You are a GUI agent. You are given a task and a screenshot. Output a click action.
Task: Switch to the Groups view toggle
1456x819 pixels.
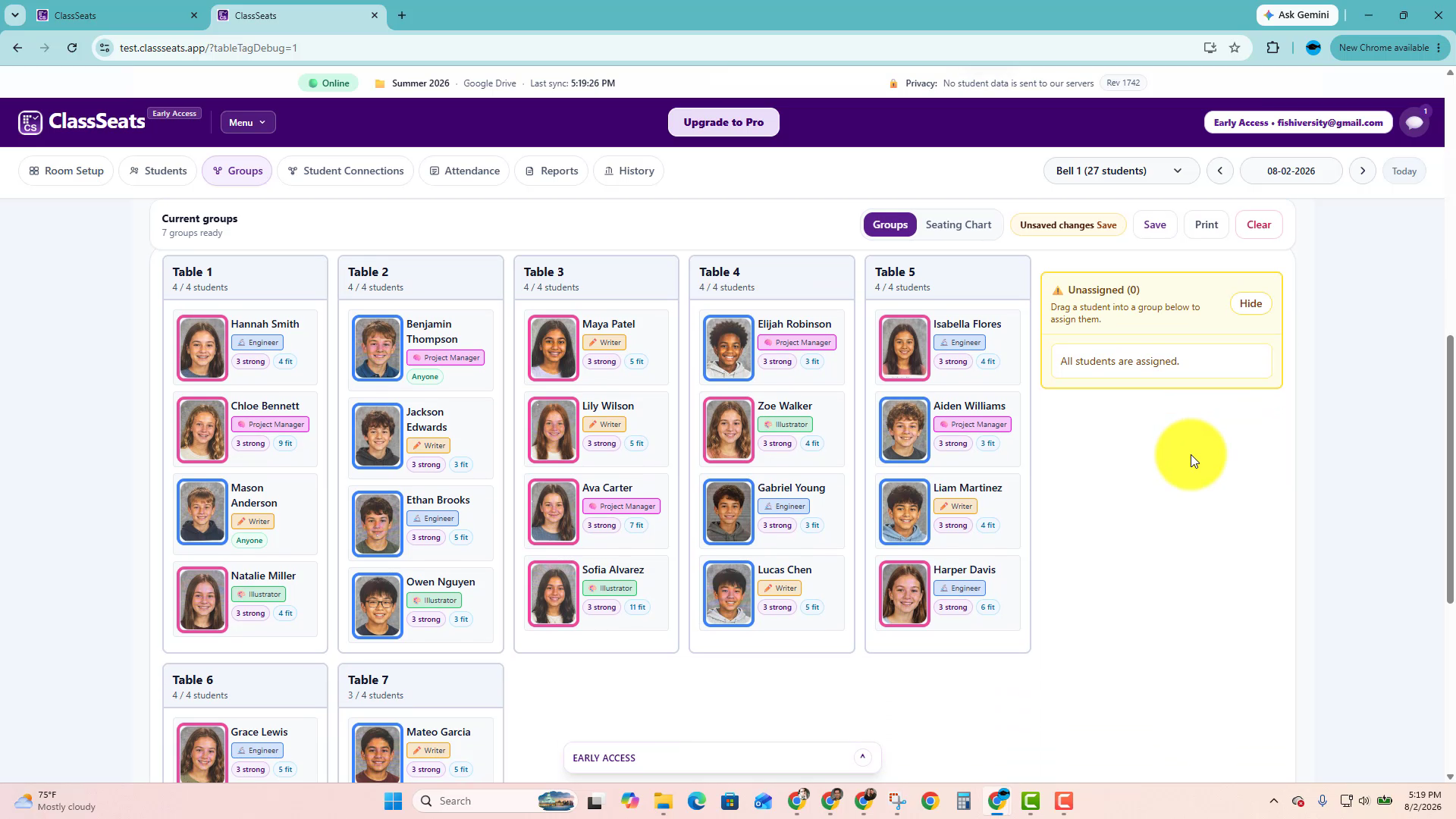890,224
